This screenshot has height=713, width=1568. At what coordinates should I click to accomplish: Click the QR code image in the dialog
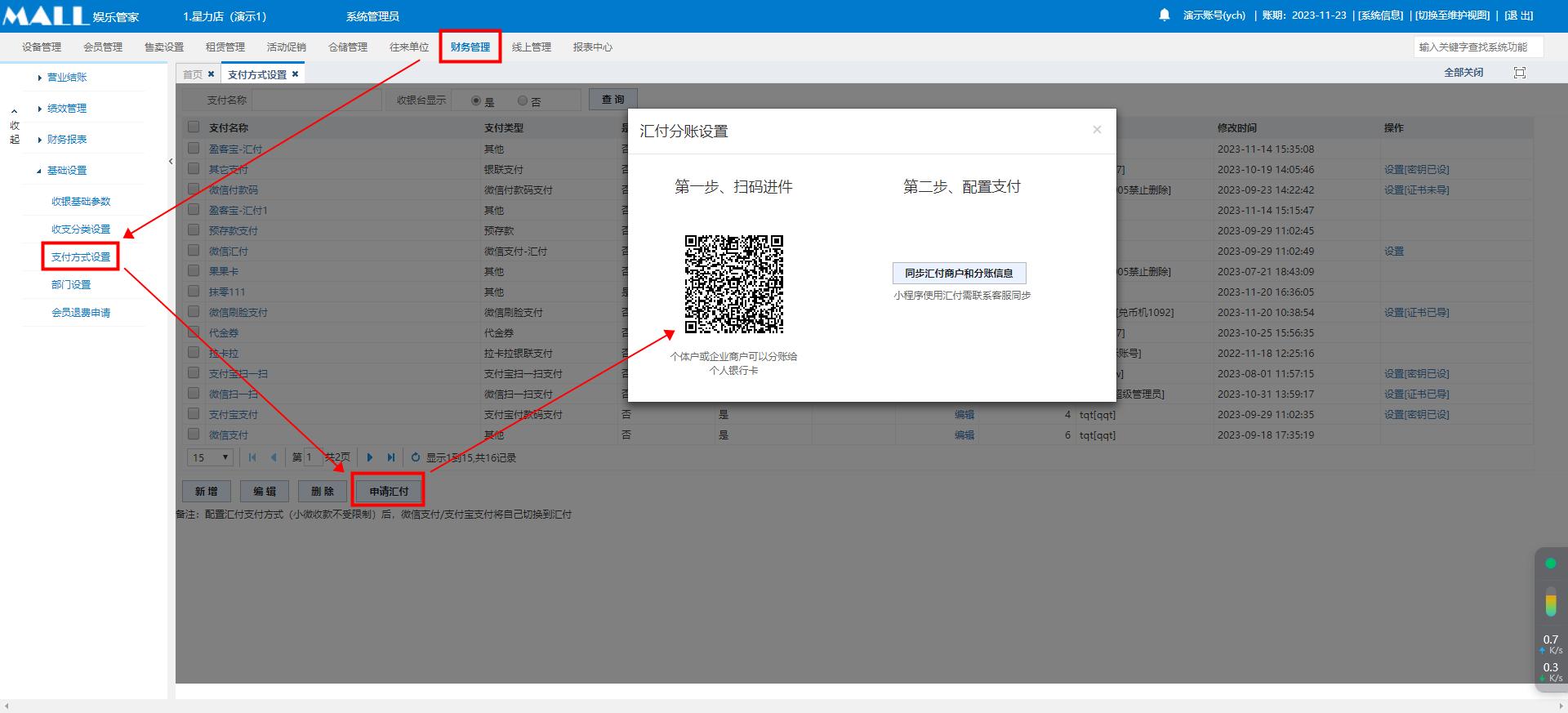point(733,284)
